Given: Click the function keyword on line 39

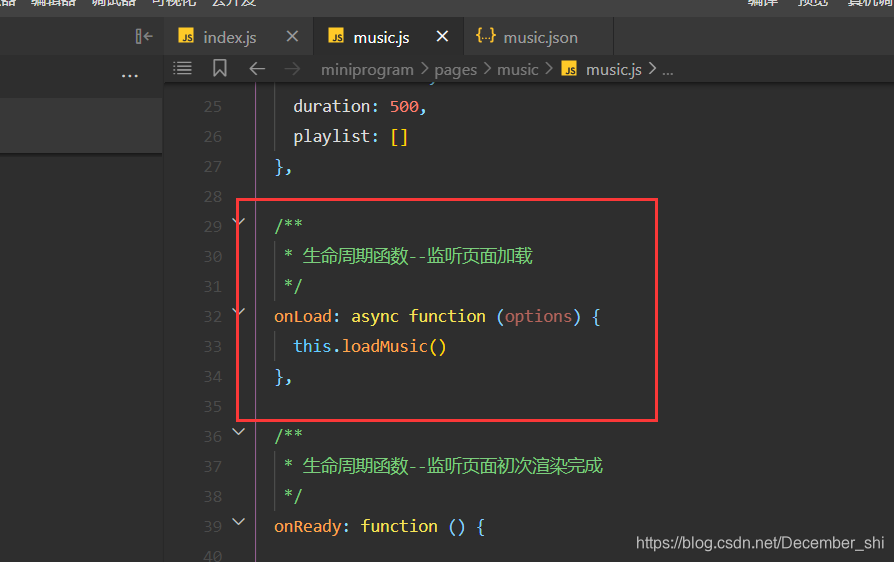Looking at the screenshot, I should [399, 526].
